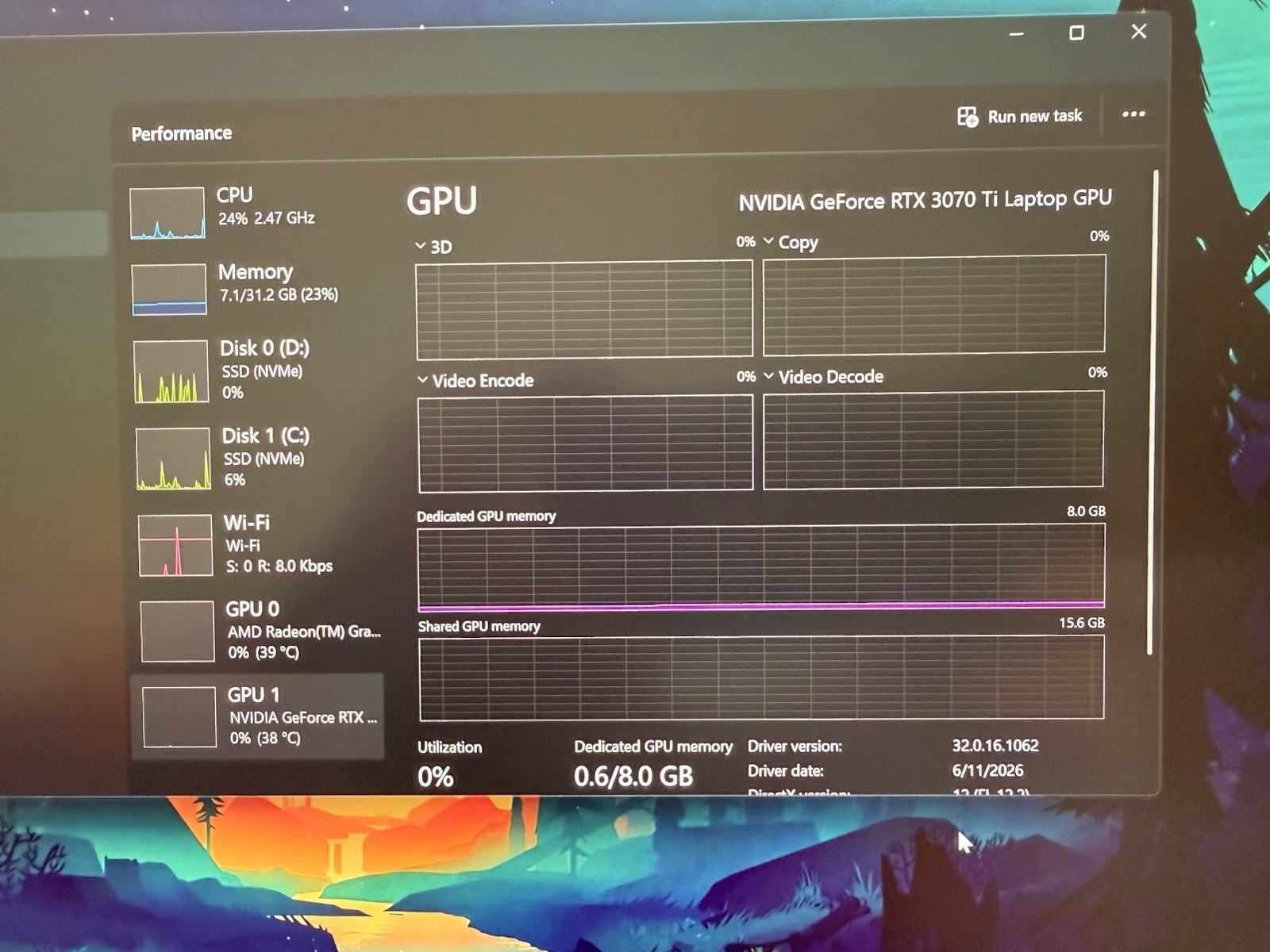Image resolution: width=1270 pixels, height=952 pixels.
Task: Select the Disk 0 (D:) label
Action: [x=264, y=348]
